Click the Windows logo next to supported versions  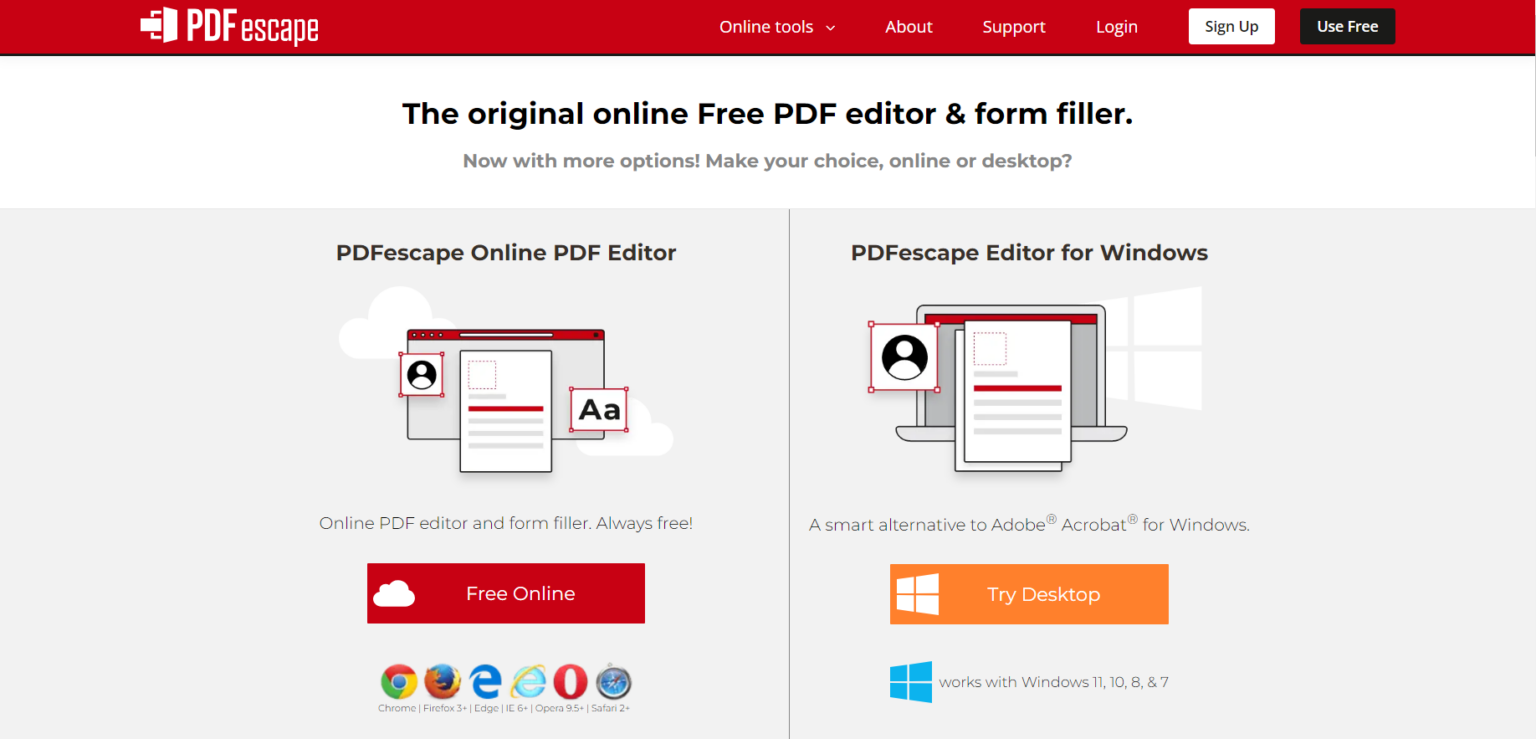[x=909, y=681]
